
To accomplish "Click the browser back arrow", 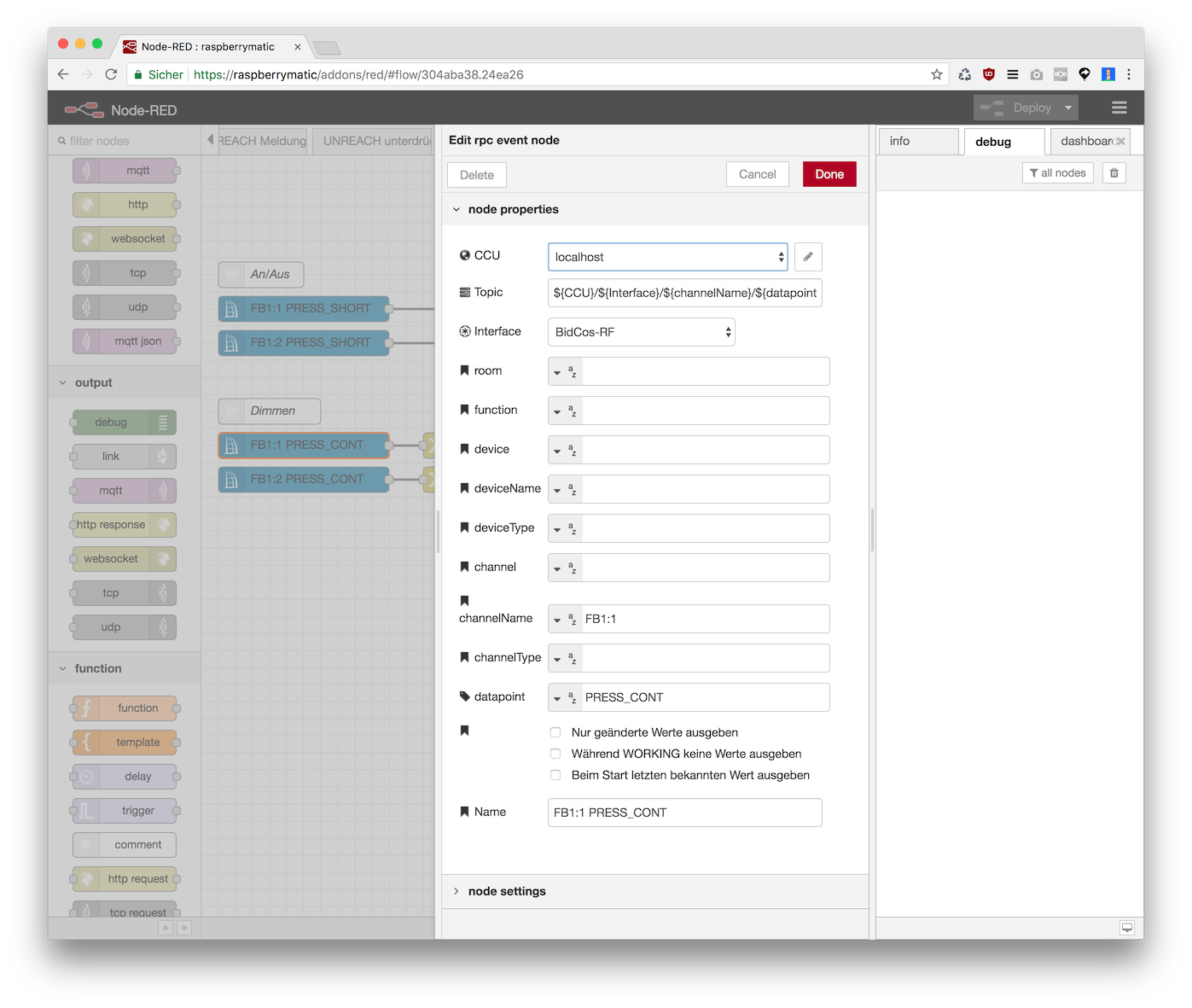I will pos(63,74).
